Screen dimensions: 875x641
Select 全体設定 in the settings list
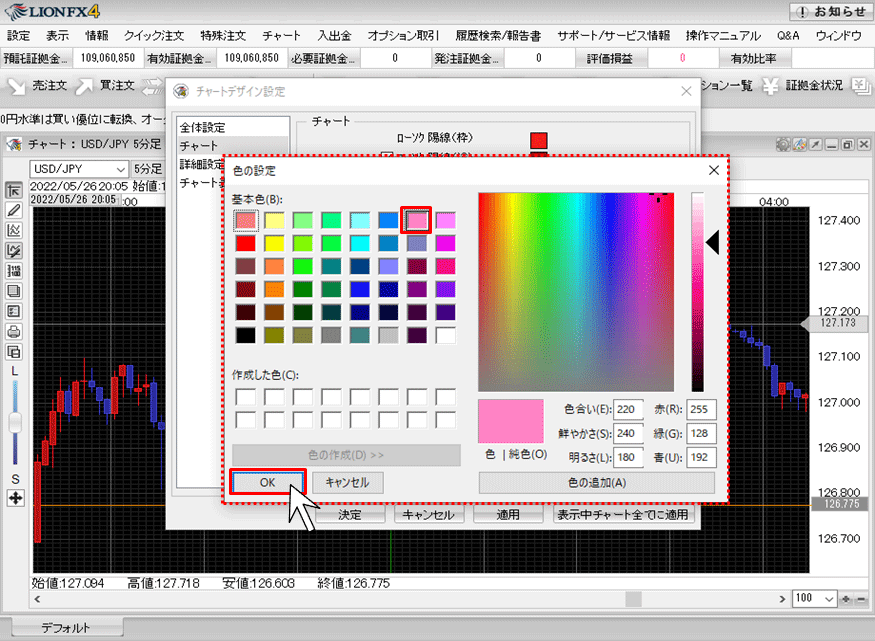tap(233, 127)
